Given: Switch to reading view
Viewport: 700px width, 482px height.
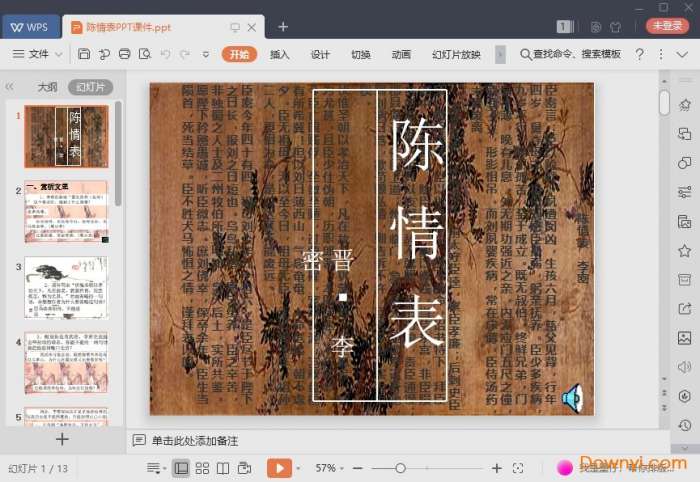Looking at the screenshot, I should pyautogui.click(x=223, y=468).
